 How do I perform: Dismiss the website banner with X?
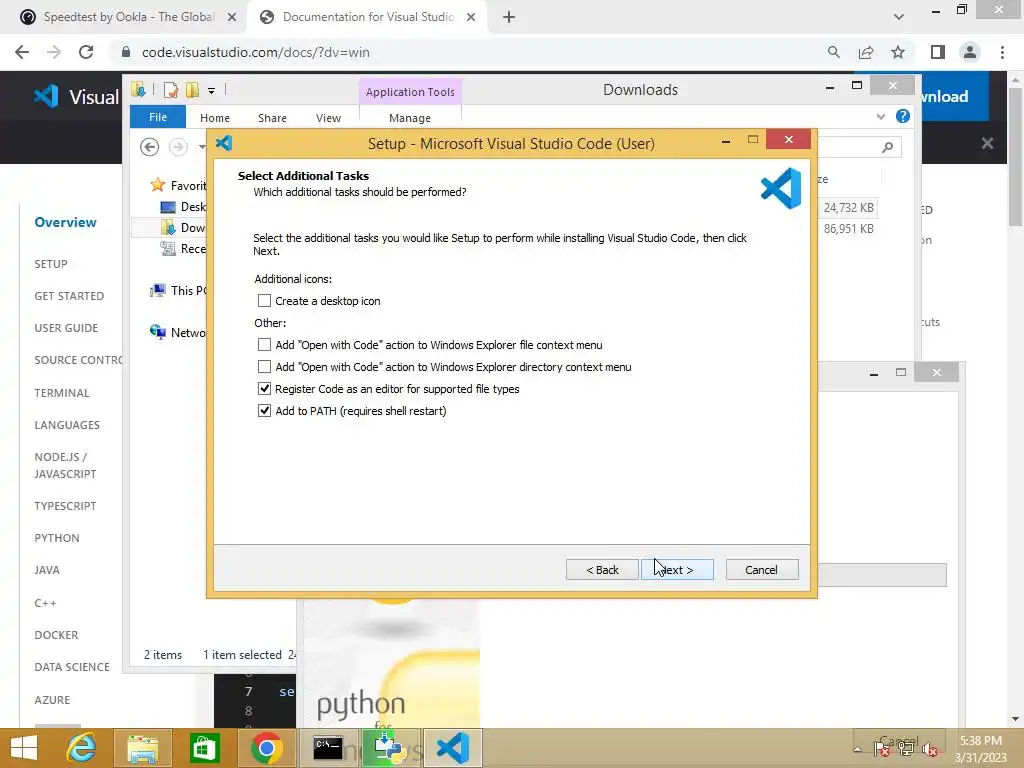[987, 143]
